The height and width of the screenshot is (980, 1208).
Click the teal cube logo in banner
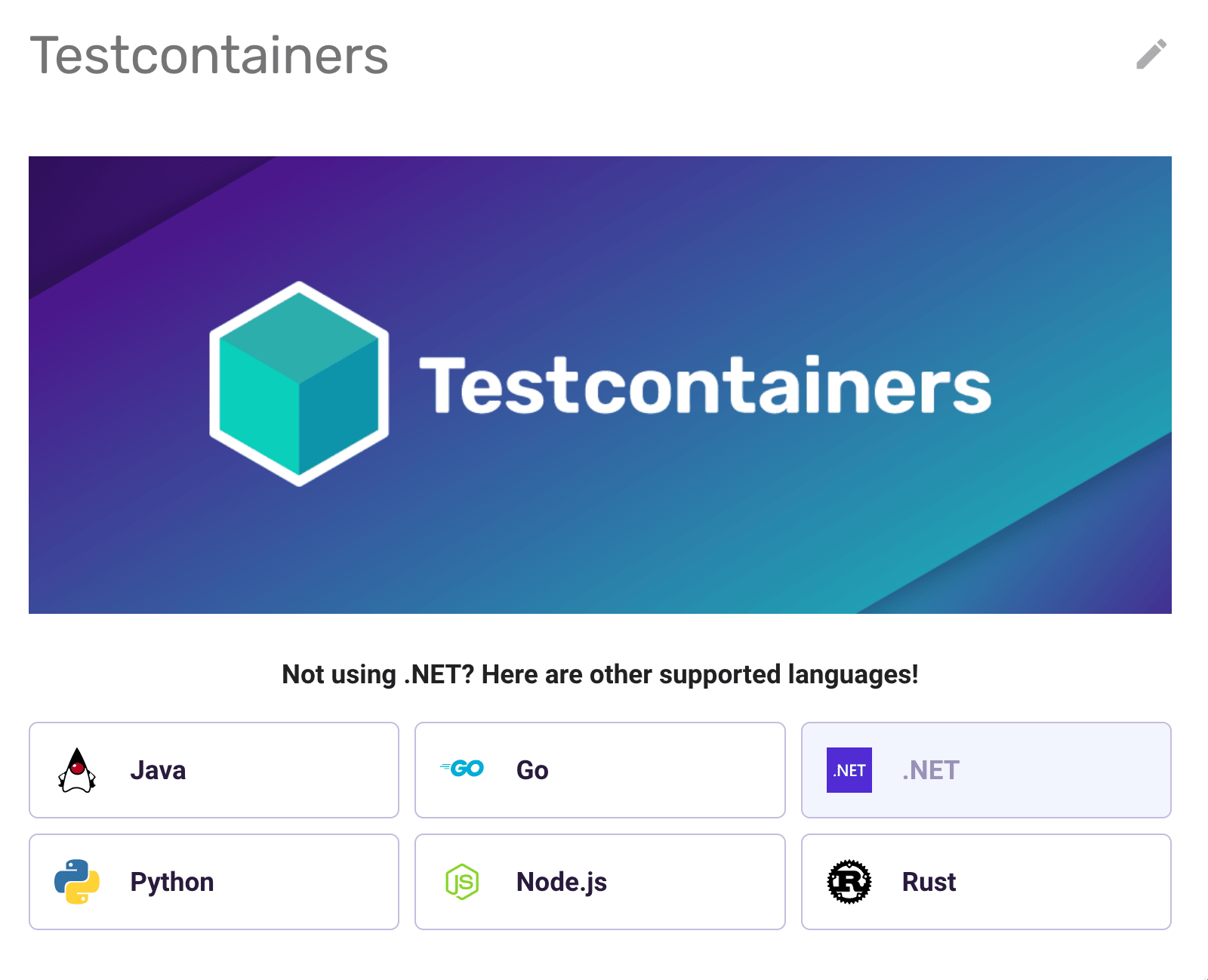click(x=299, y=384)
